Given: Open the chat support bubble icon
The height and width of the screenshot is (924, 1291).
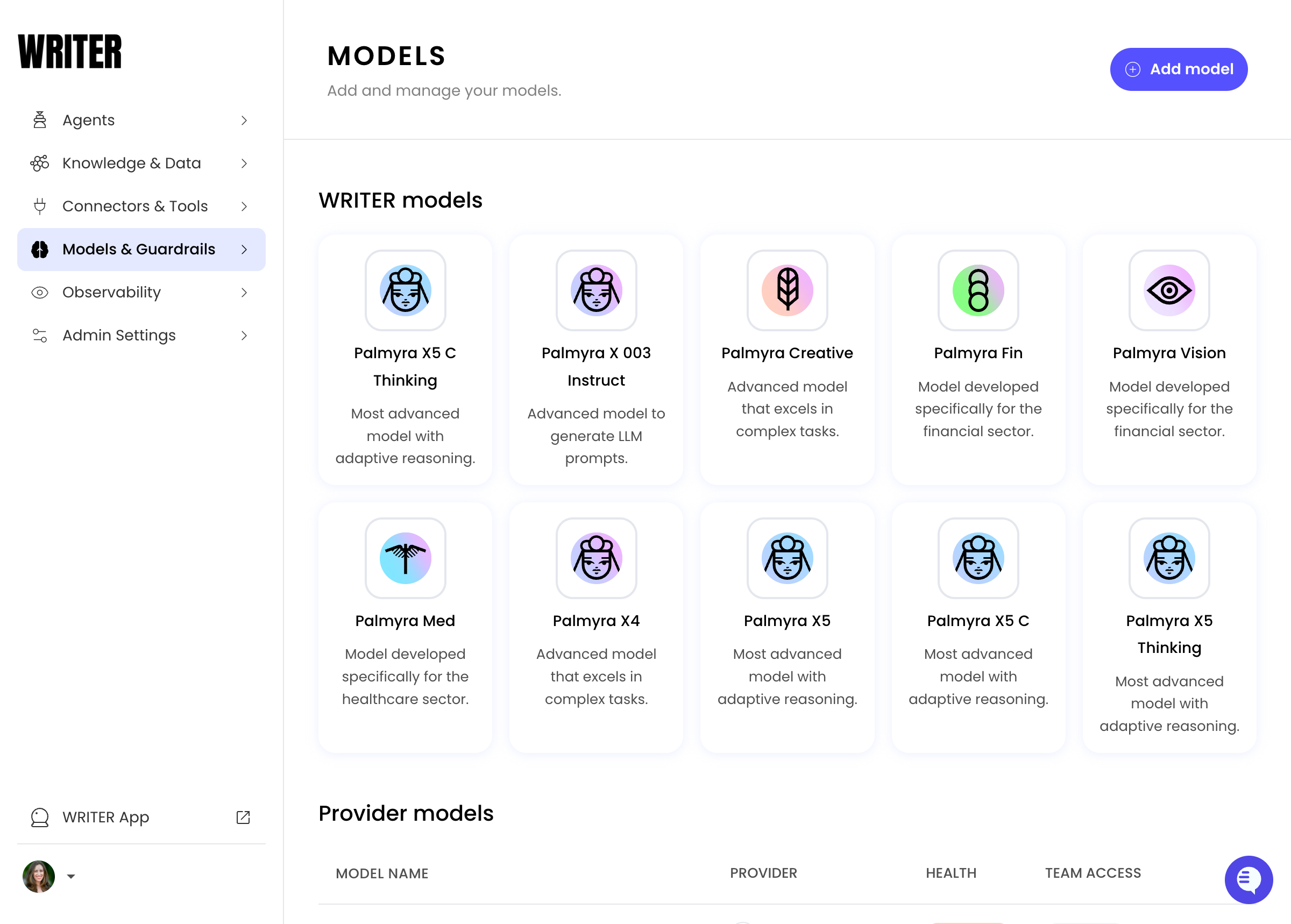Looking at the screenshot, I should point(1248,879).
